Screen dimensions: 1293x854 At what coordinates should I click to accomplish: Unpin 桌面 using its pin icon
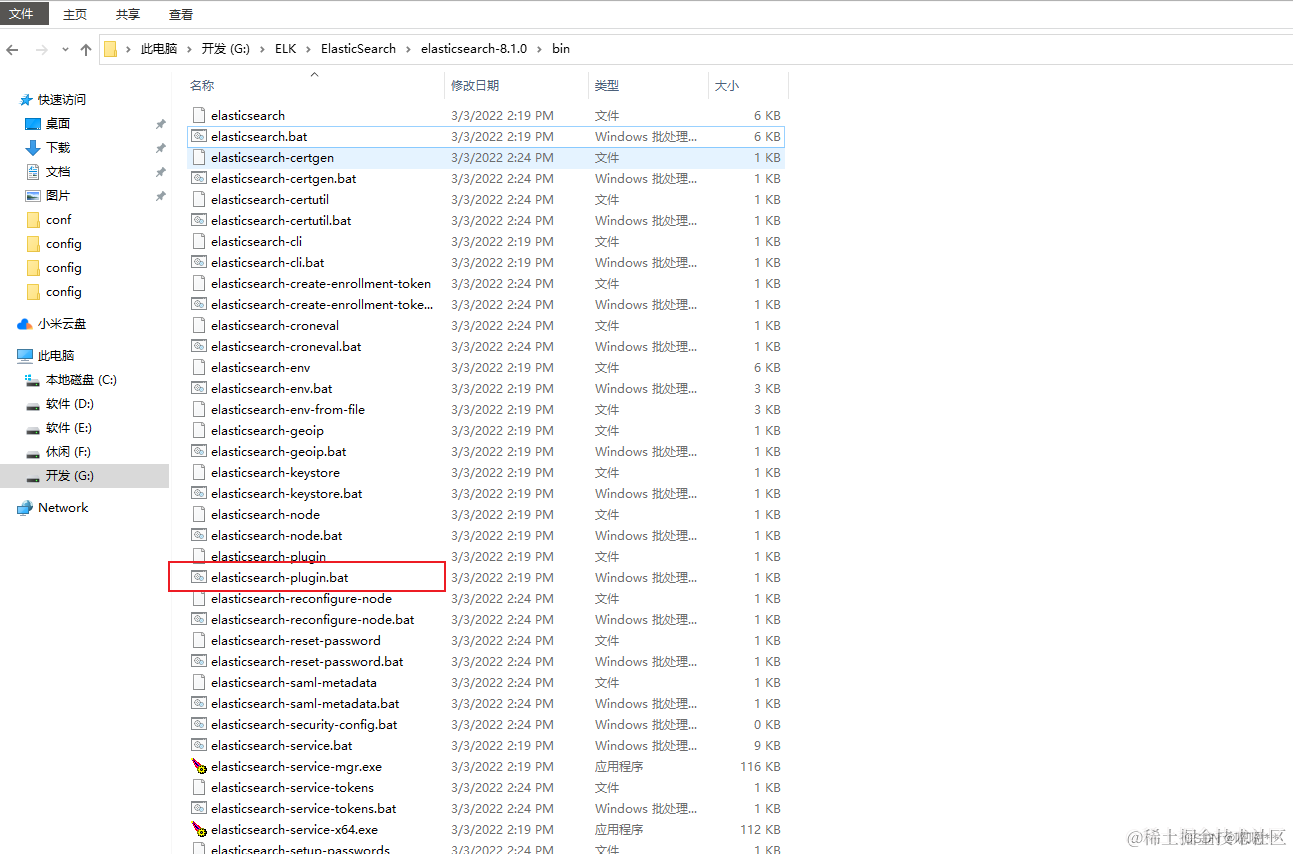pos(160,124)
